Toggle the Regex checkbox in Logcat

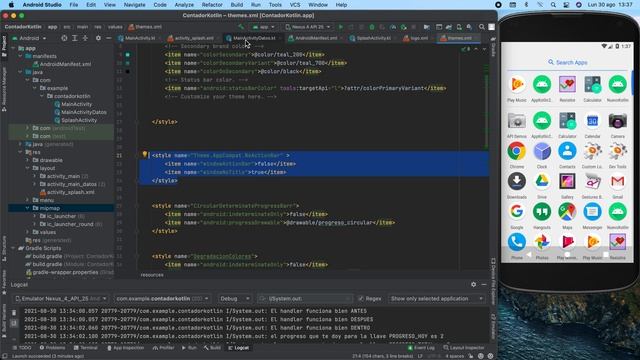[x=361, y=299]
